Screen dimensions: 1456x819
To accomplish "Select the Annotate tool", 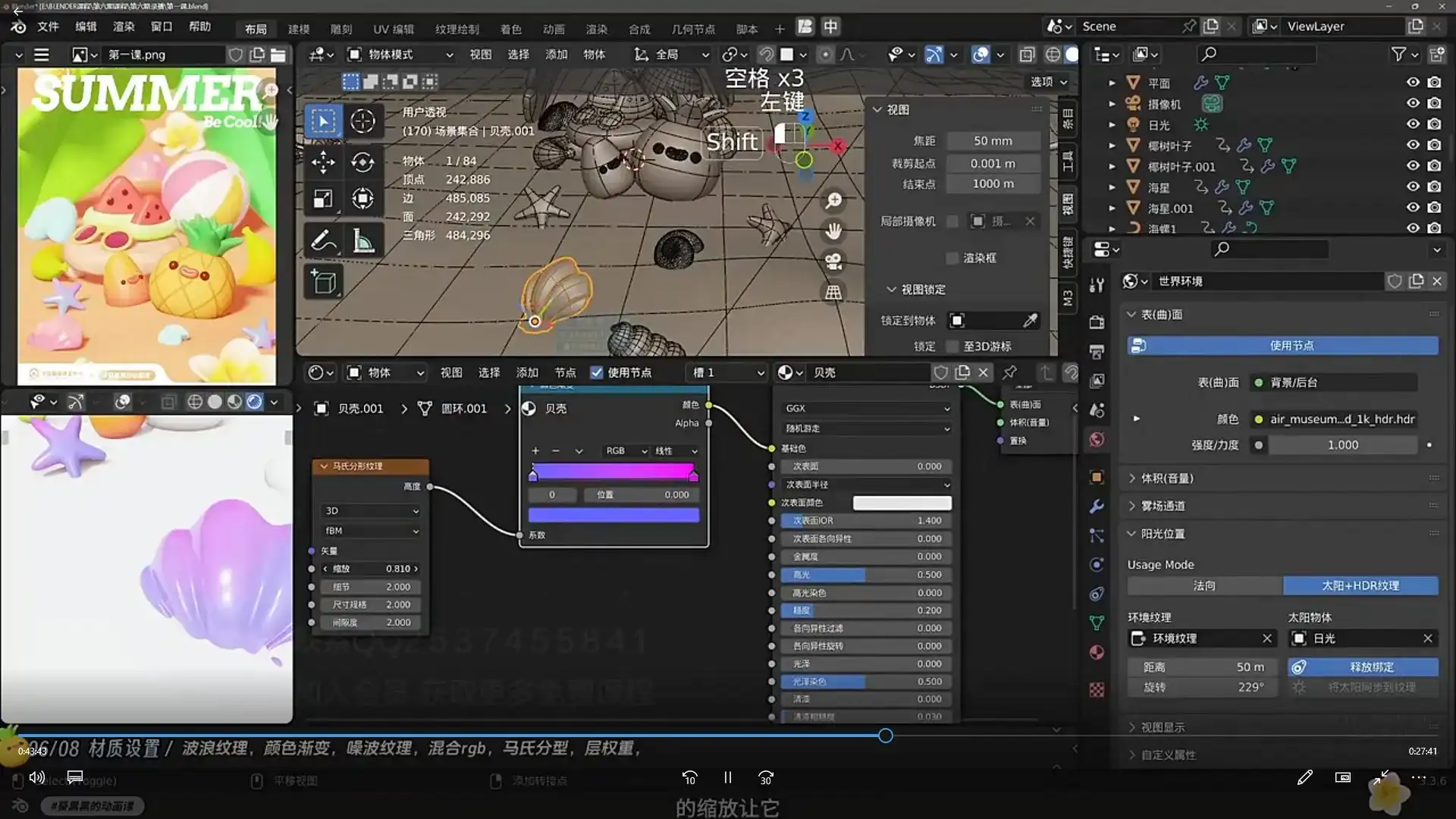I will [x=323, y=240].
